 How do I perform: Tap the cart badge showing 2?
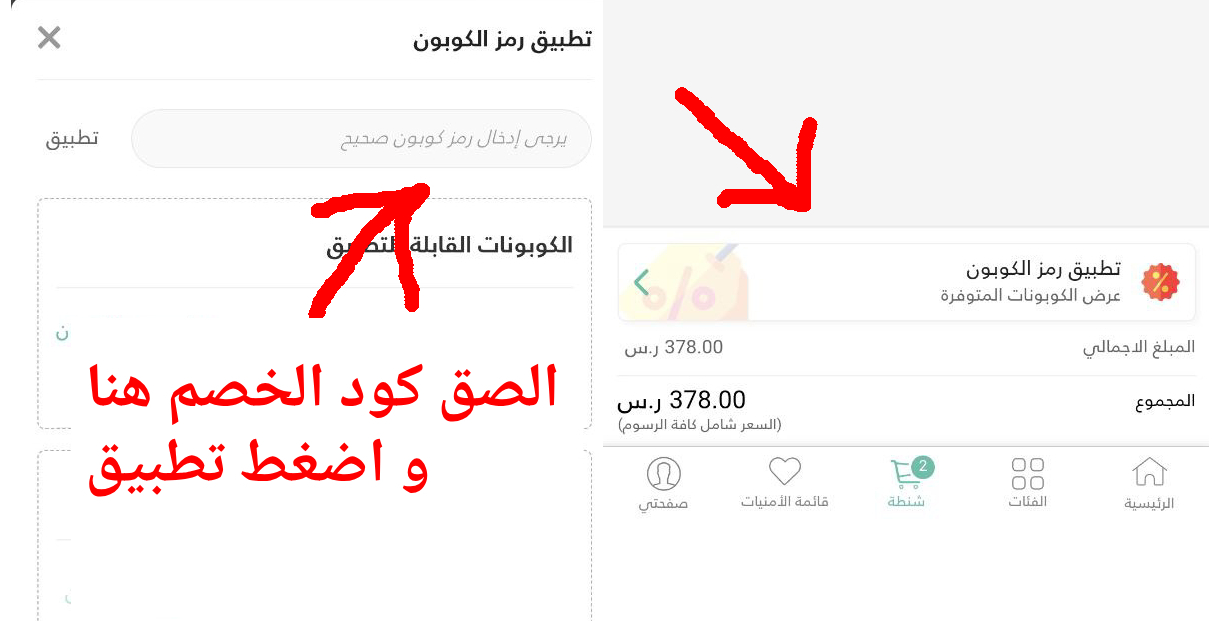[x=922, y=465]
